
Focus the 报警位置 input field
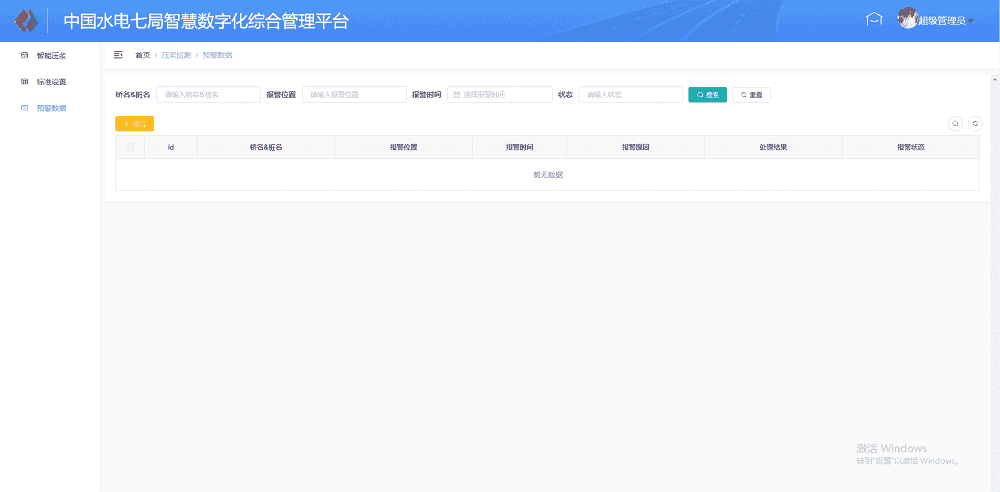tap(354, 95)
